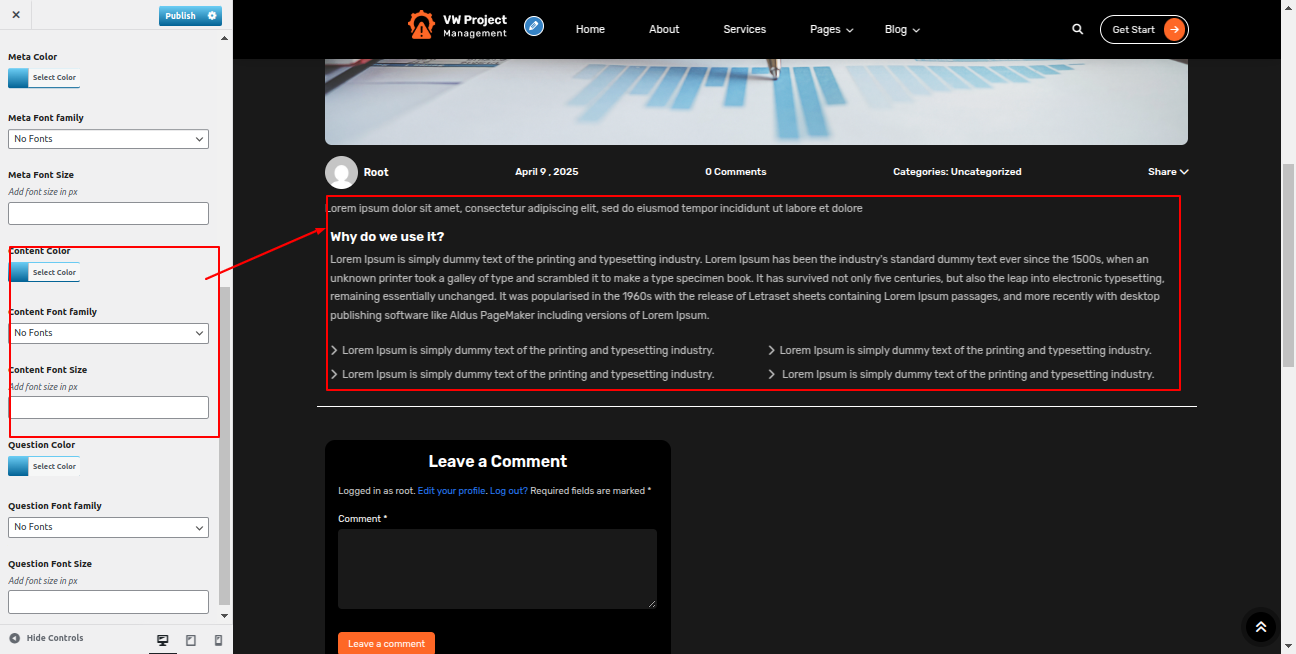Go to the Services menu item
The image size is (1296, 654).
(x=744, y=30)
